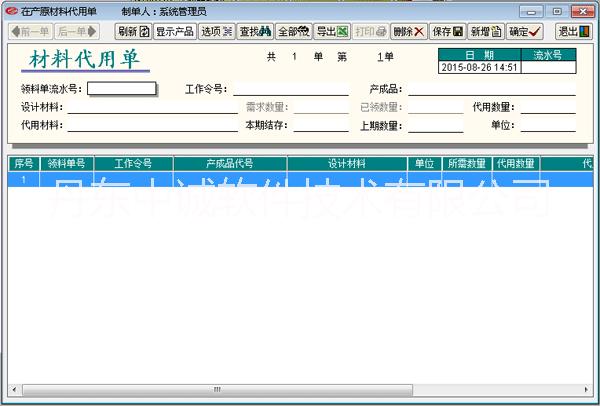Click the 代用材料 input field
Screen dimensions: 600x406
(x=153, y=125)
